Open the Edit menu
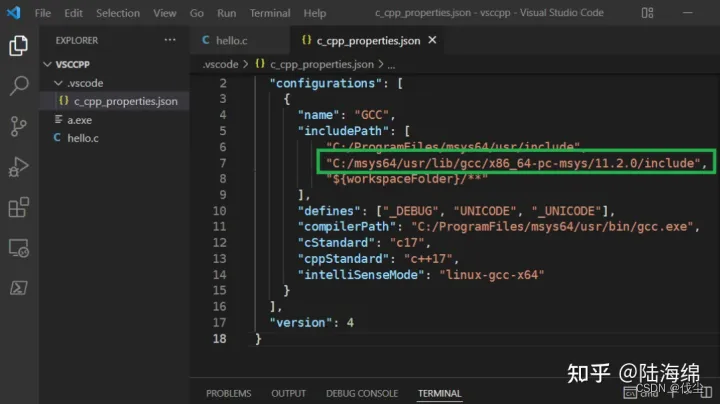This screenshot has height=404, width=720. point(73,13)
